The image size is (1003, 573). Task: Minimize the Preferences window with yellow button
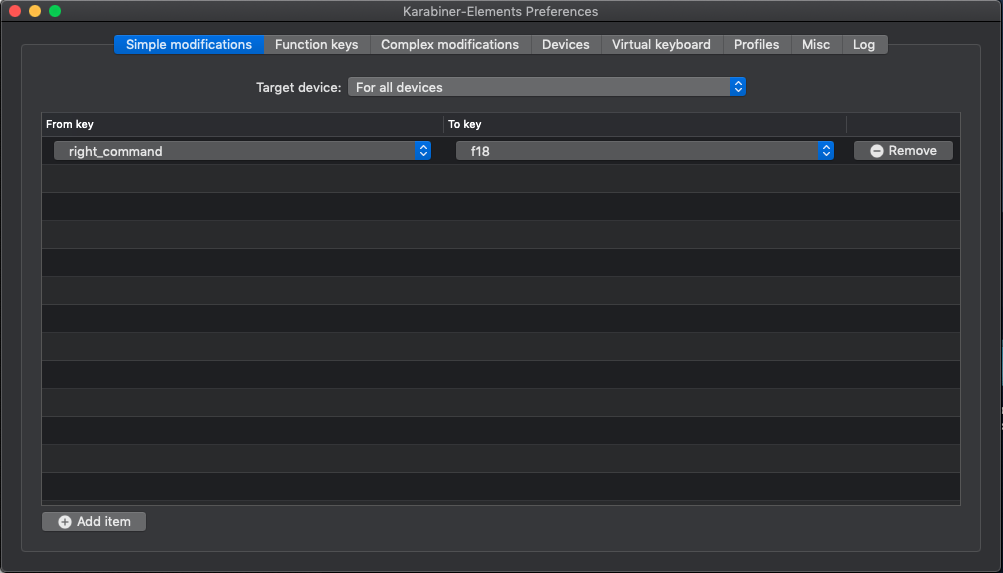tap(35, 11)
